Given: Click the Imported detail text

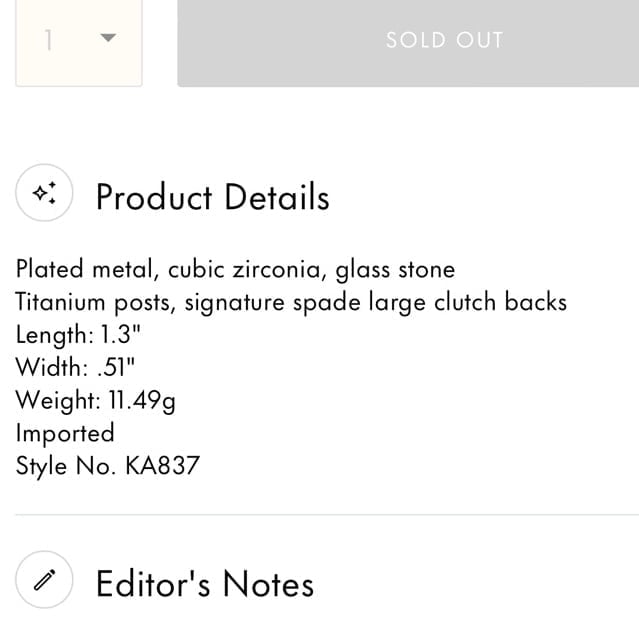Looking at the screenshot, I should click(x=65, y=433).
